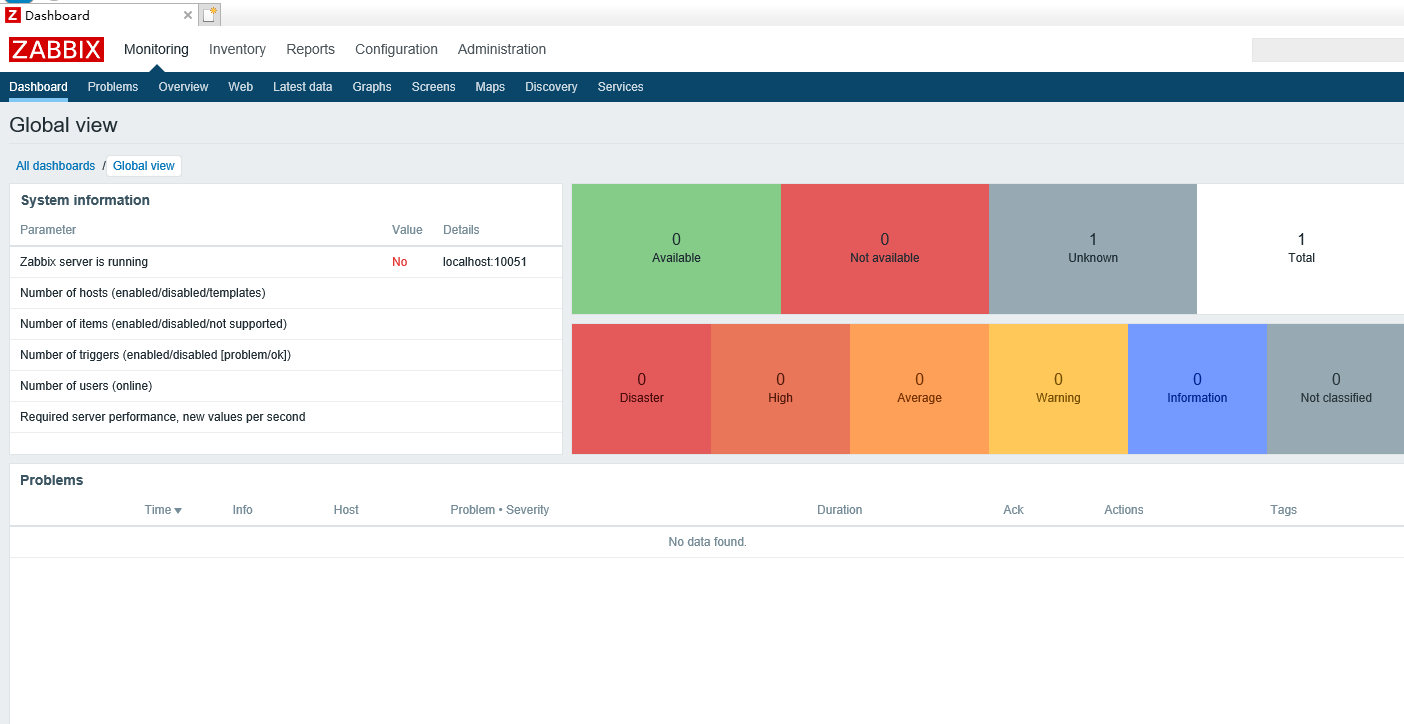The height and width of the screenshot is (724, 1404).
Task: Navigate to the Services tab
Action: [620, 87]
